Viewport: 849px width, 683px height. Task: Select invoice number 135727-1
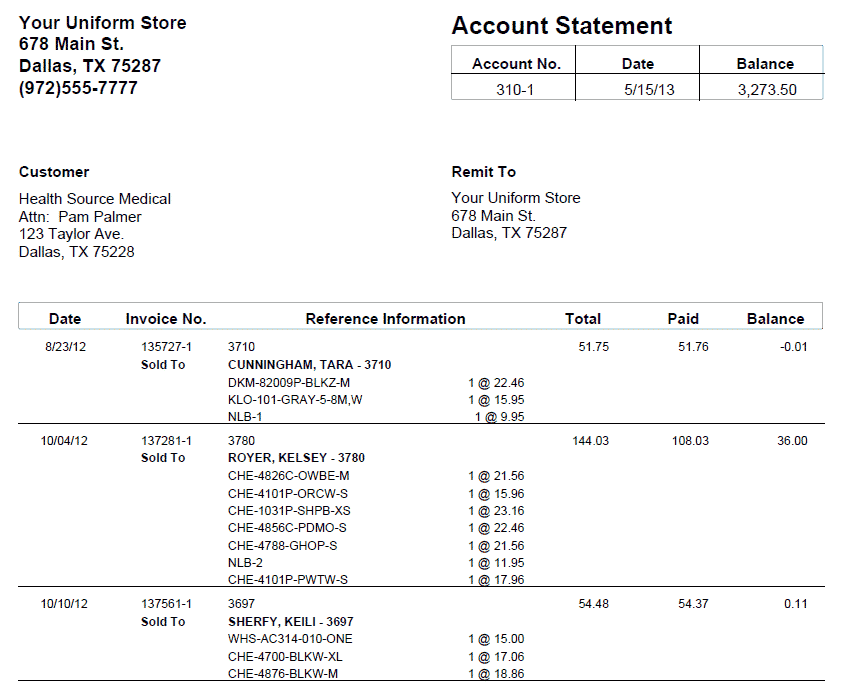(166, 347)
